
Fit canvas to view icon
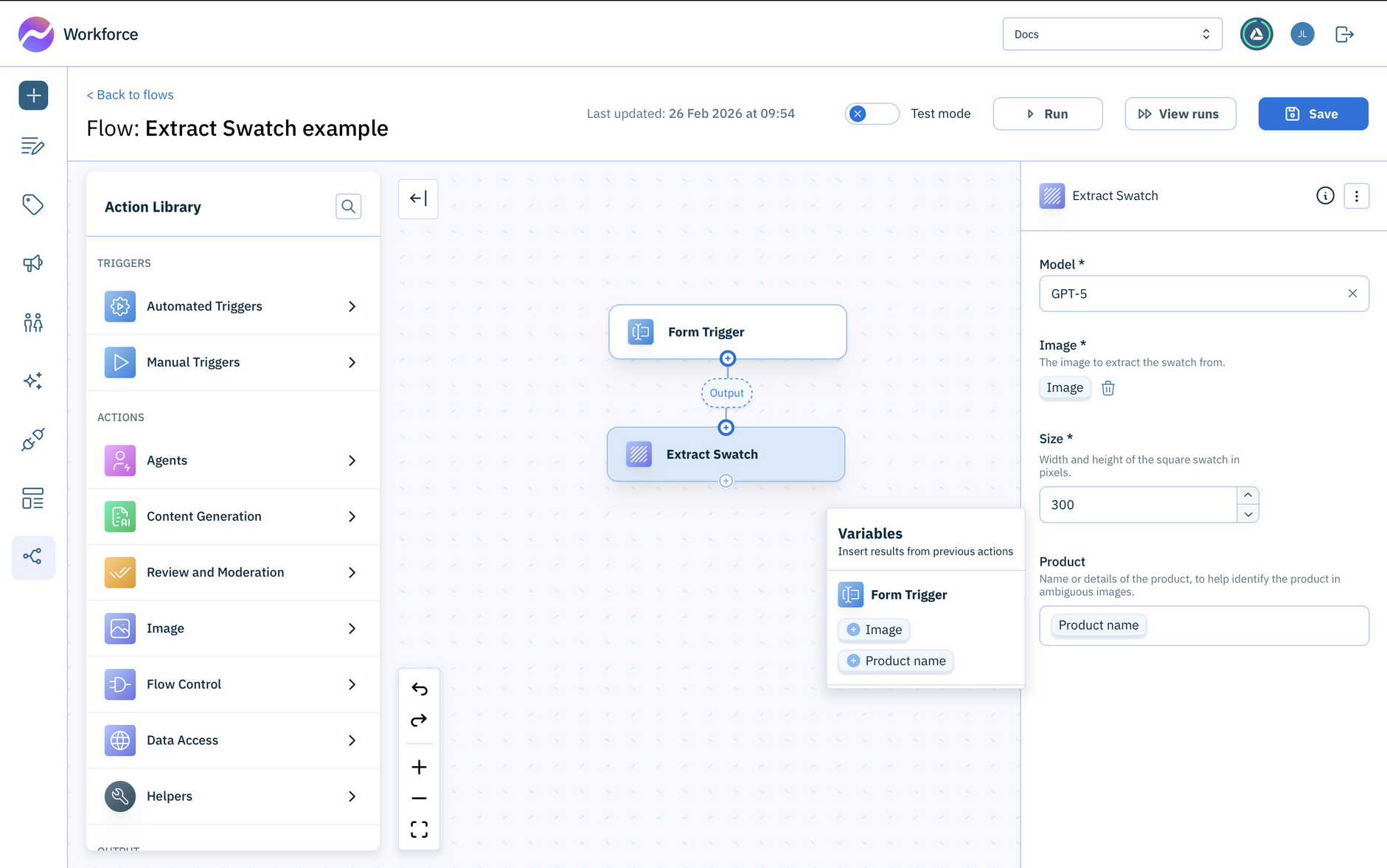coord(419,830)
